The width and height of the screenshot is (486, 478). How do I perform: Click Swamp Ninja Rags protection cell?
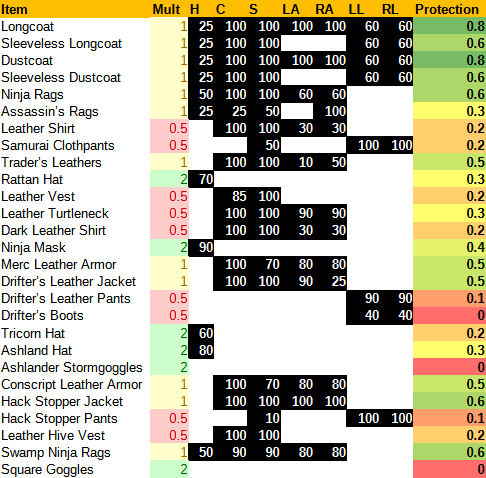pos(449,452)
